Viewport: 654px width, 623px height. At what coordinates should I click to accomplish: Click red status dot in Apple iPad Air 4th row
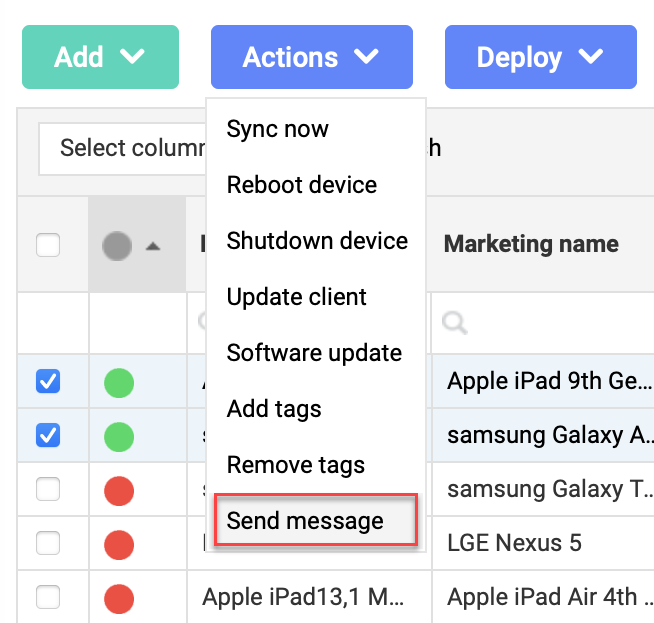[118, 598]
